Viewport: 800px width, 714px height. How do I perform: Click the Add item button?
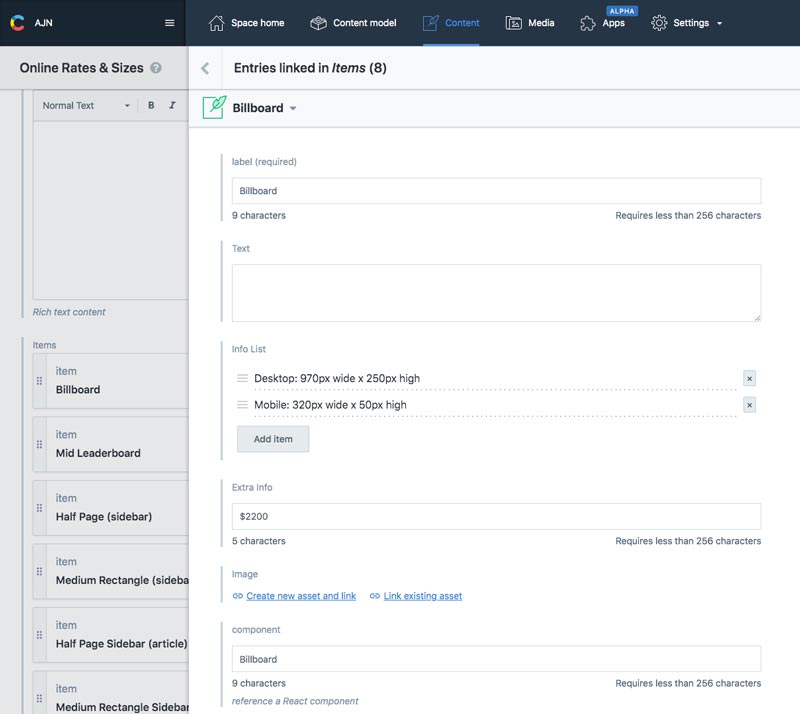click(x=273, y=439)
